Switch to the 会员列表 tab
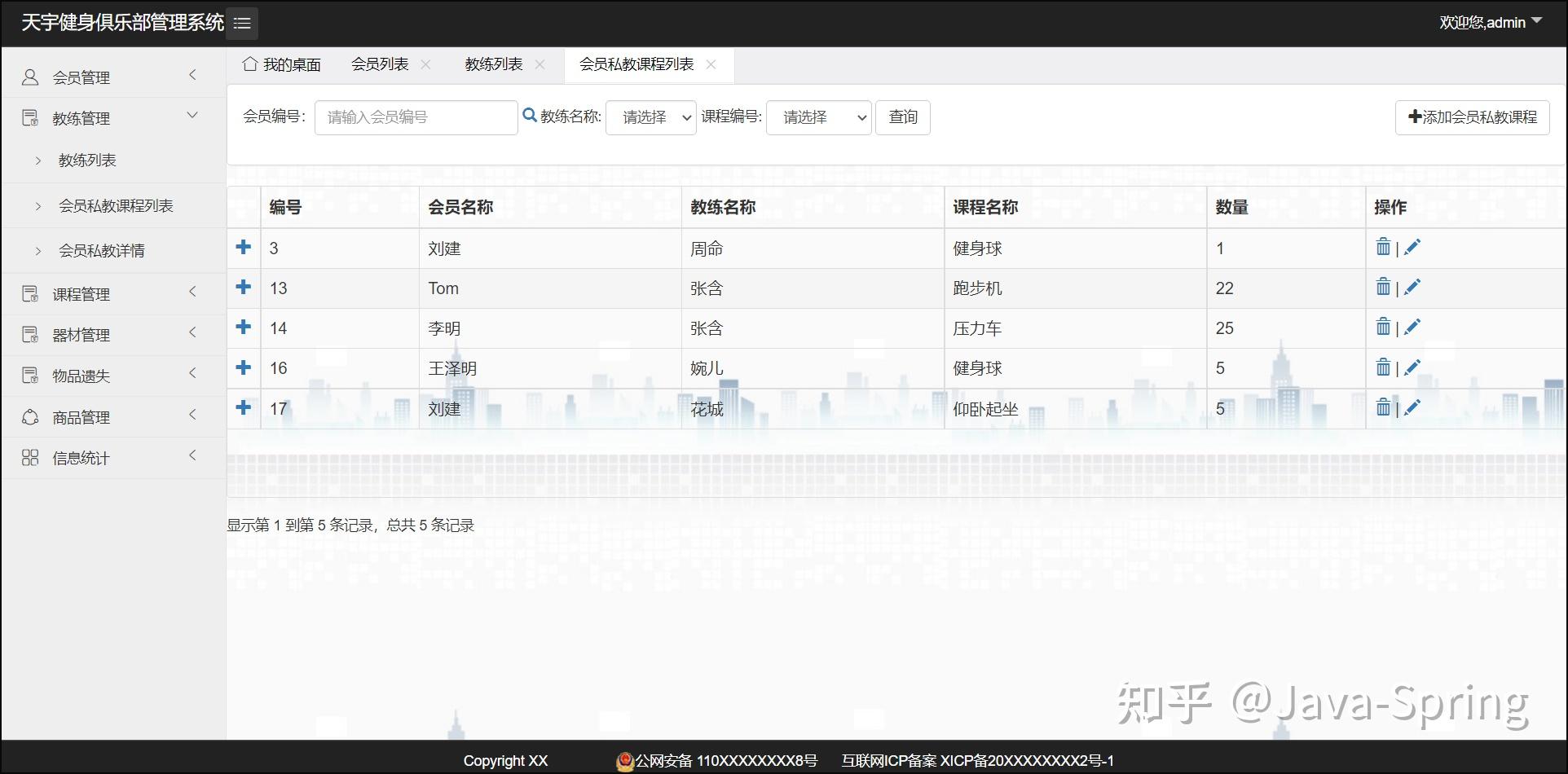This screenshot has width=1568, height=774. 378,63
